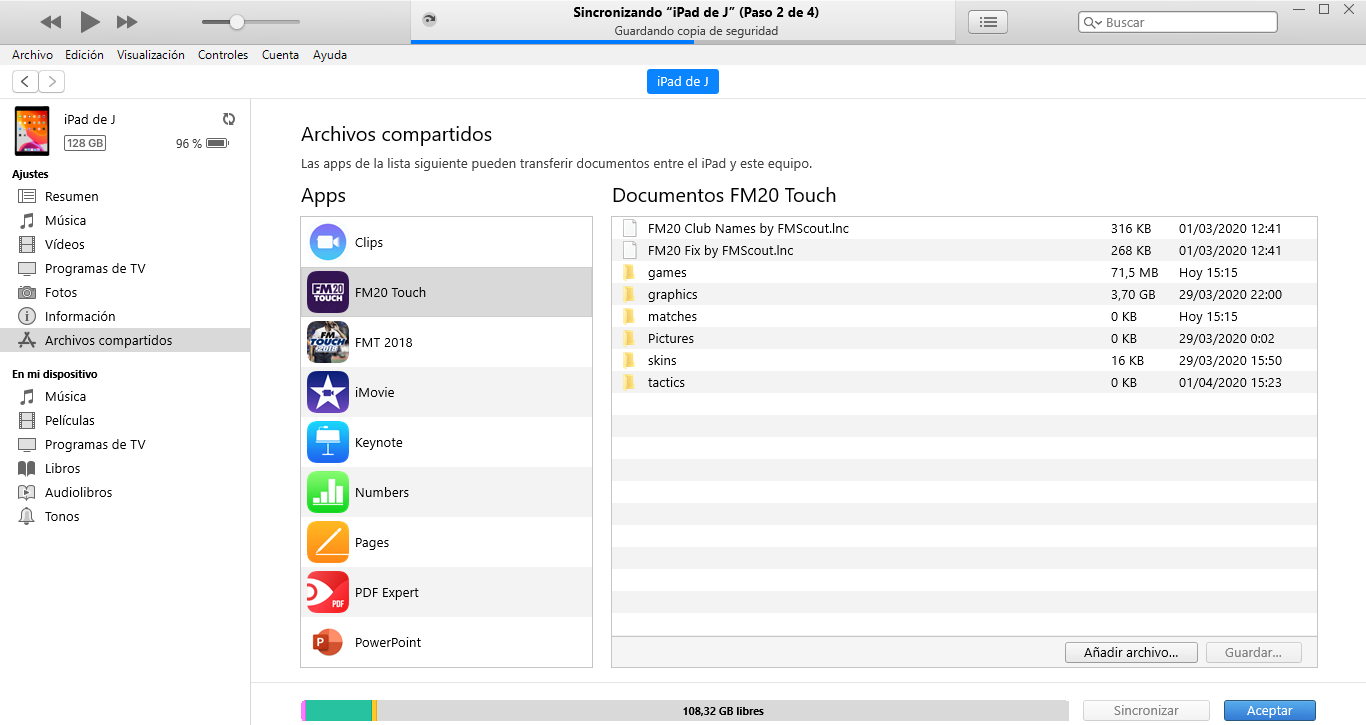Select the games folder row

(x=964, y=272)
